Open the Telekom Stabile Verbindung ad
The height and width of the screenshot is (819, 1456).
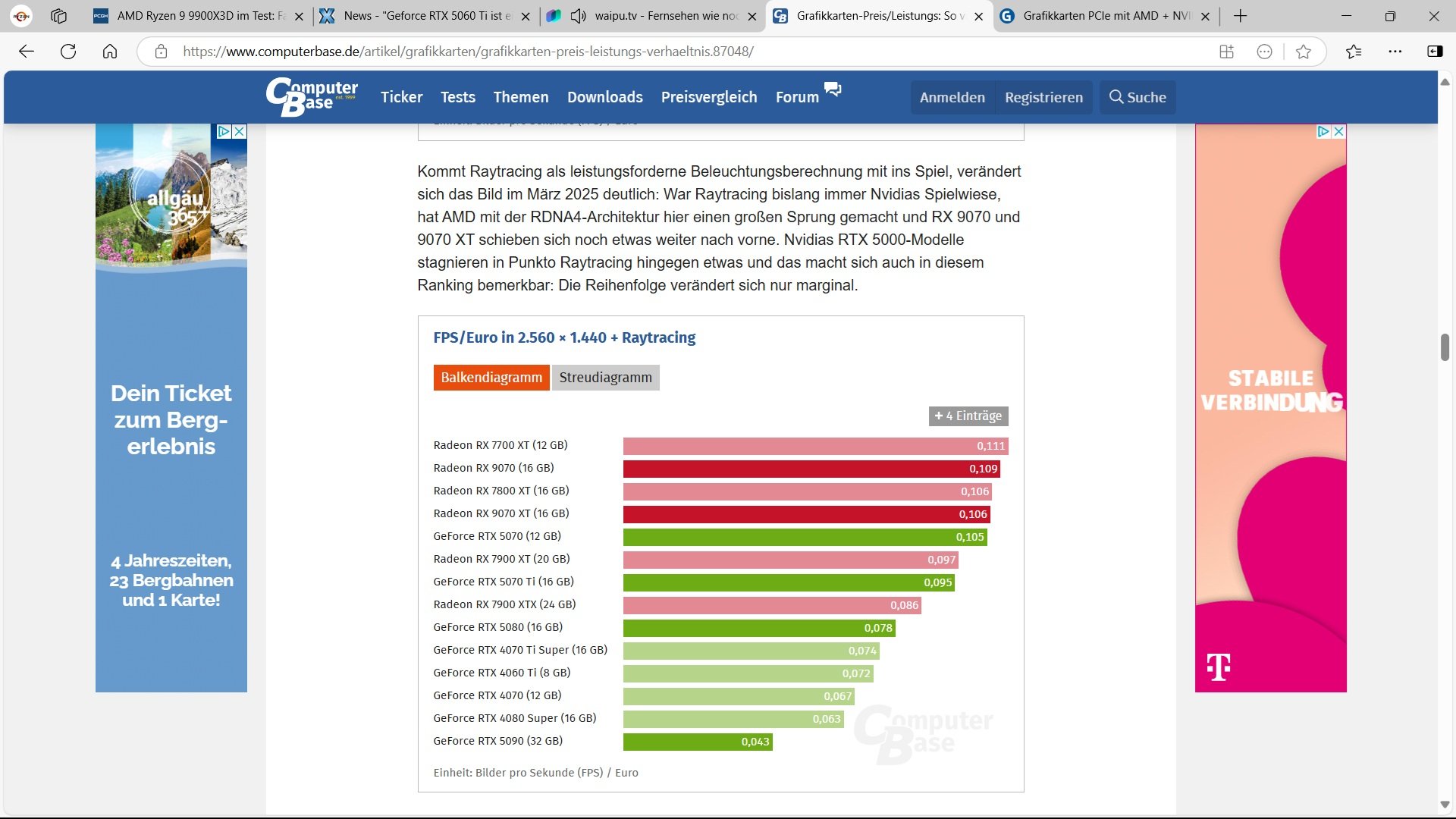pos(1271,409)
